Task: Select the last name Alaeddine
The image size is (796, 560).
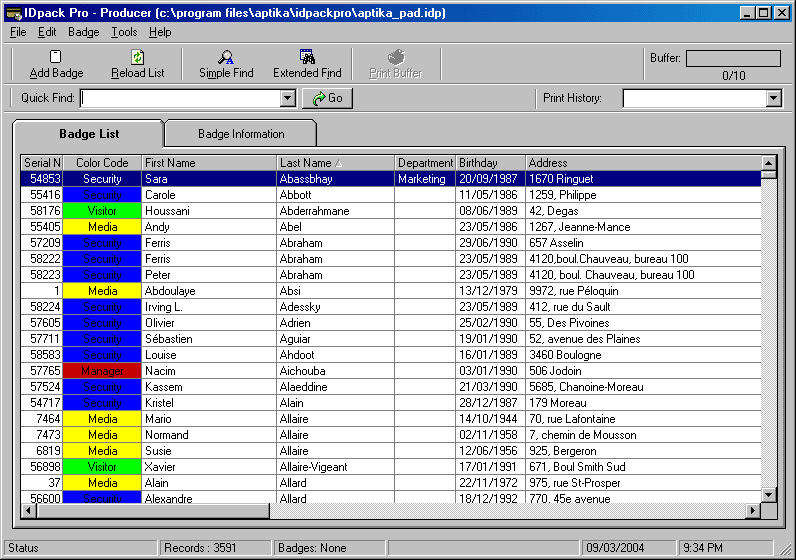Action: click(x=304, y=387)
